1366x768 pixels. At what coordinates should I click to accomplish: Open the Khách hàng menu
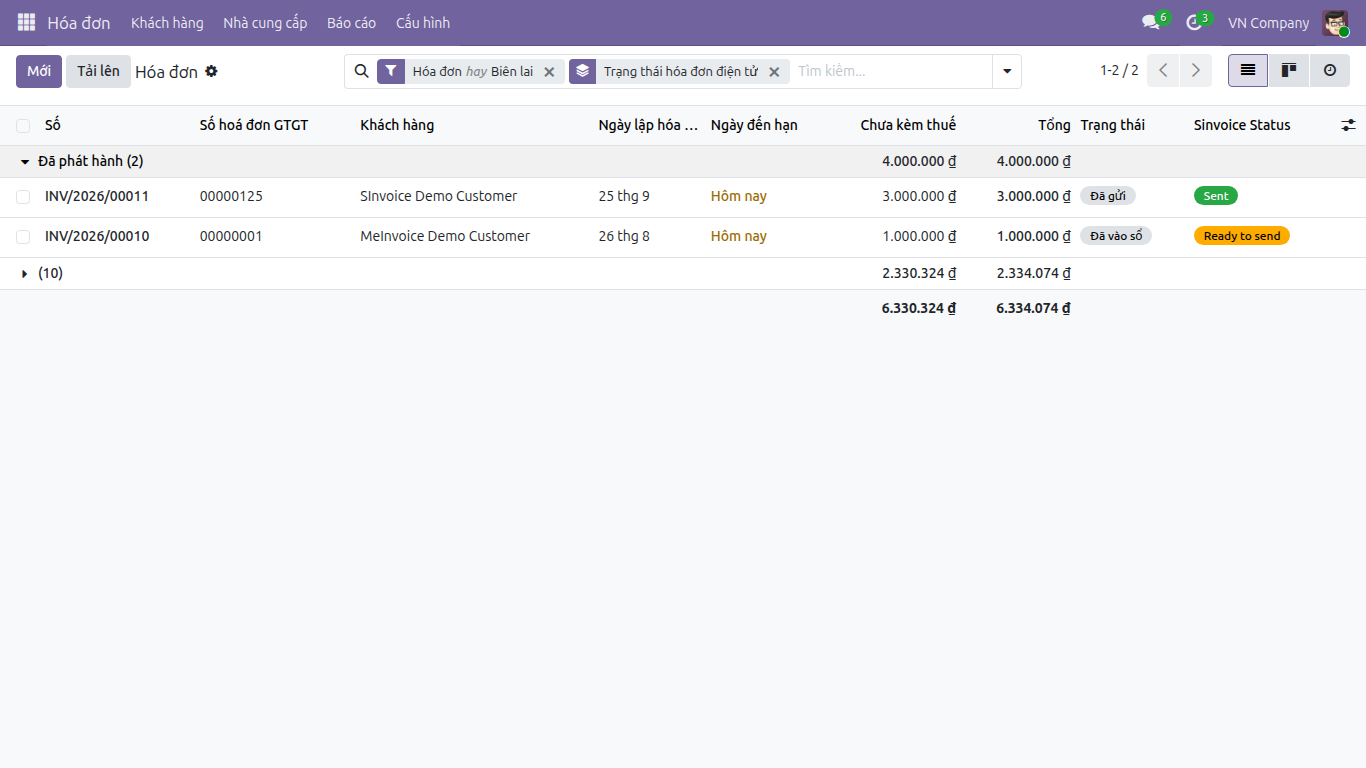[x=167, y=22]
